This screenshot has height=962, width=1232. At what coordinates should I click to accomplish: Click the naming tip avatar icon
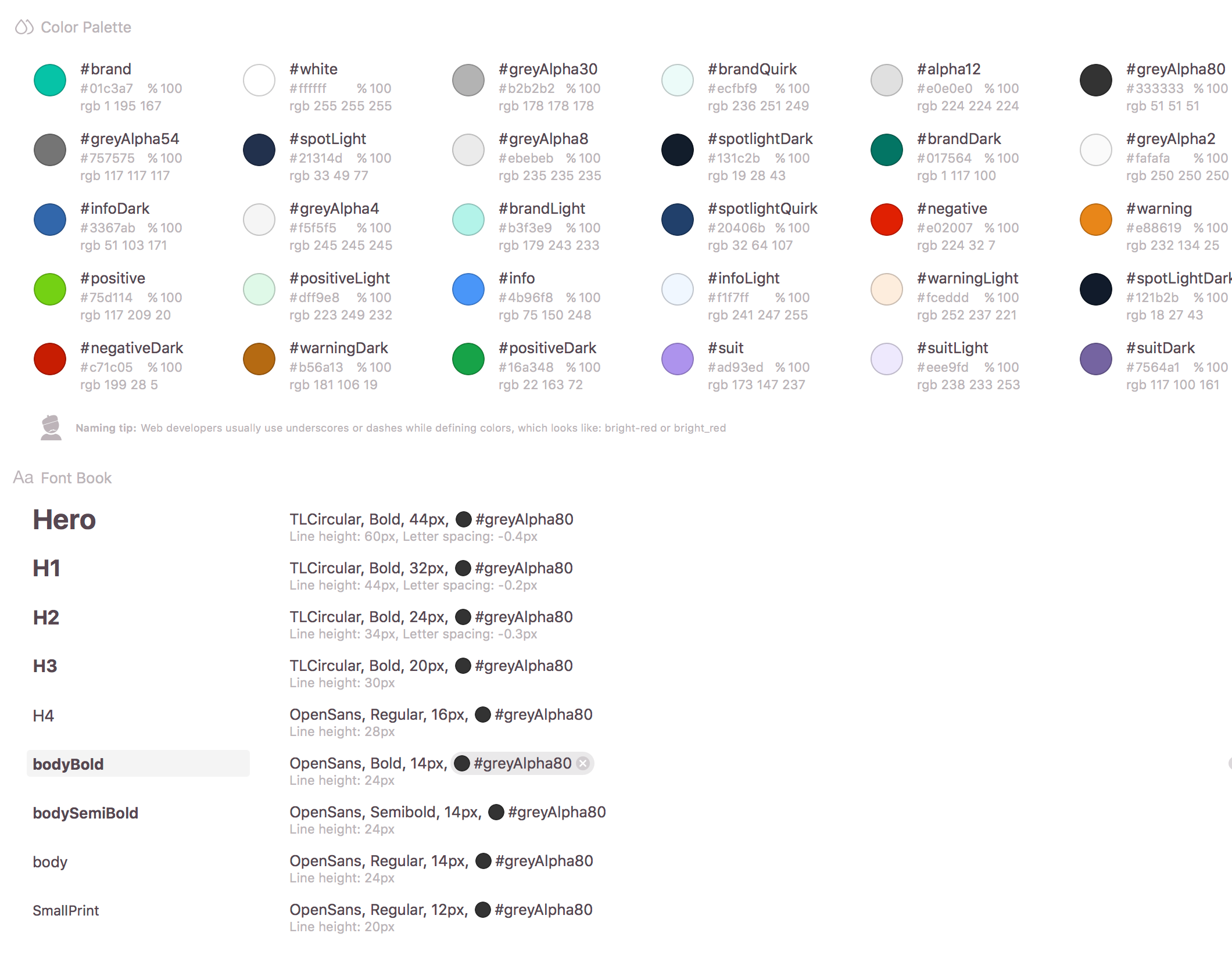click(x=51, y=428)
